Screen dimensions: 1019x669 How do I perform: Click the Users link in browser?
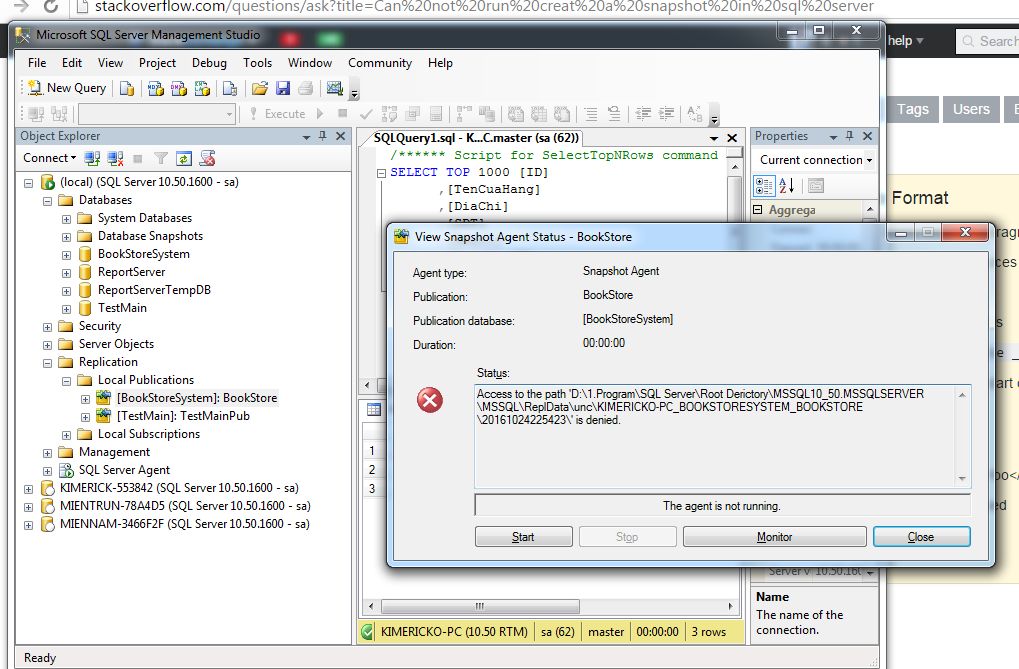click(x=971, y=109)
